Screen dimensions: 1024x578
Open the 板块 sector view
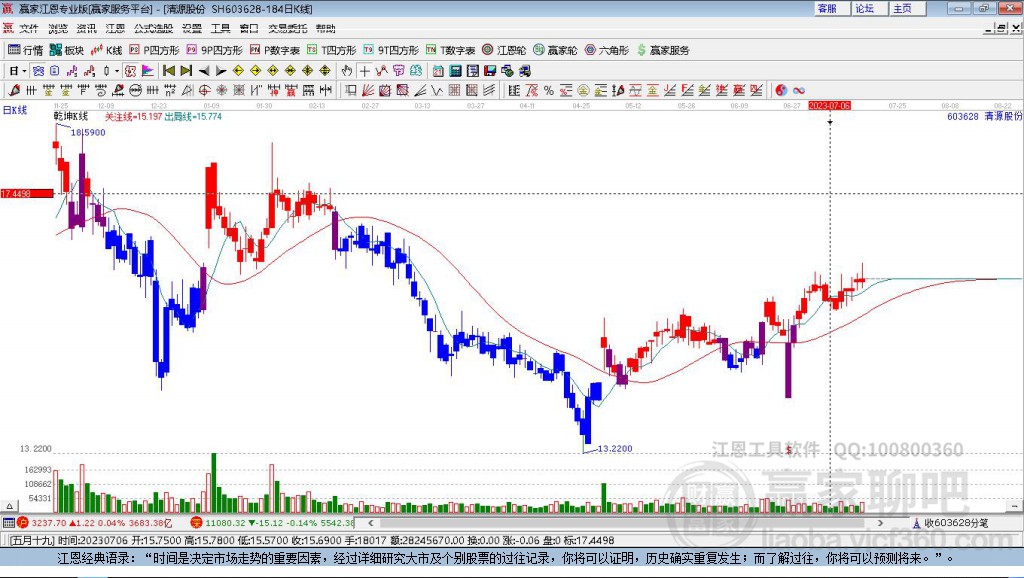pos(67,50)
